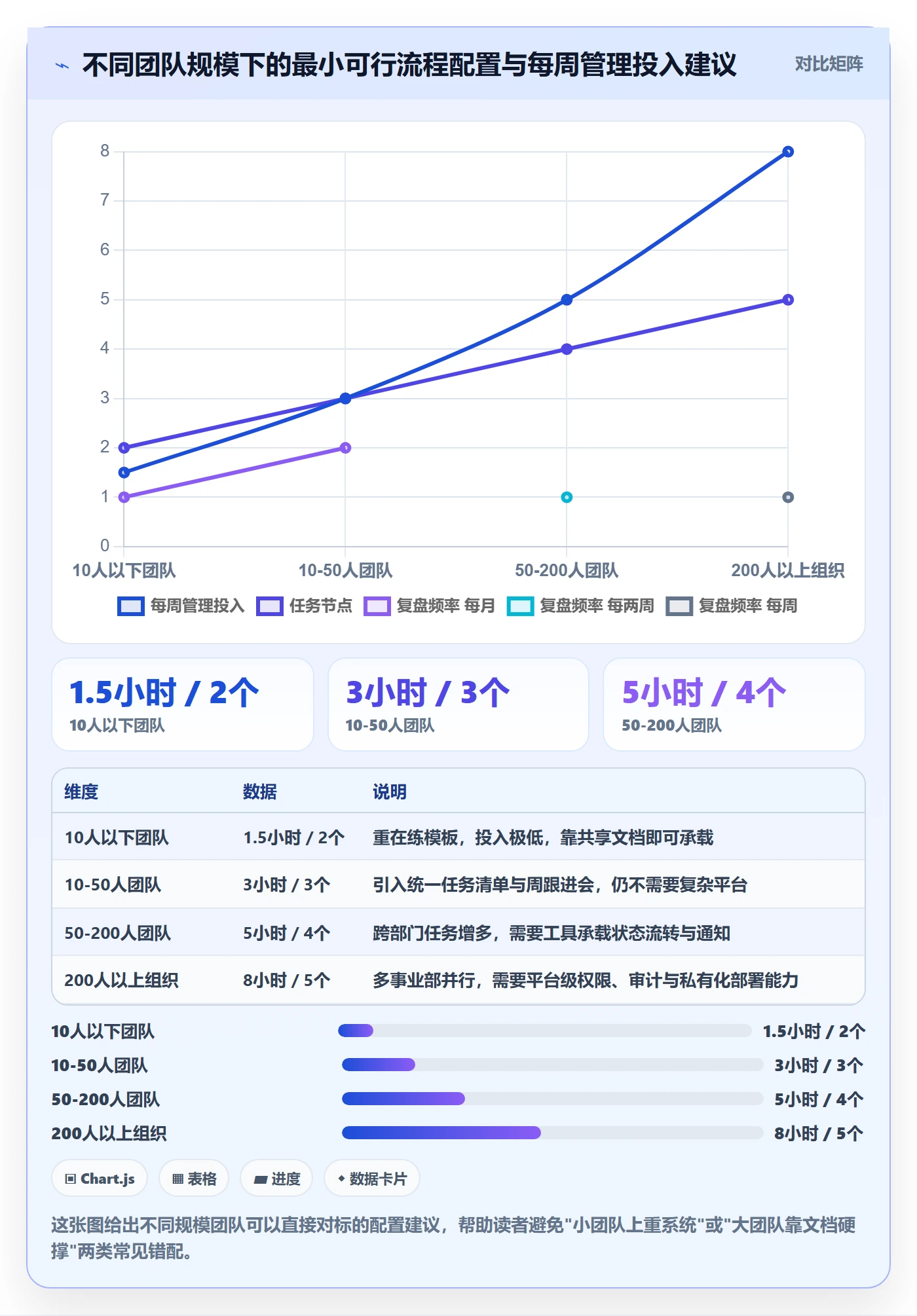Select the 5小时 / 4个 stat card
The image size is (917, 1316).
tap(734, 704)
